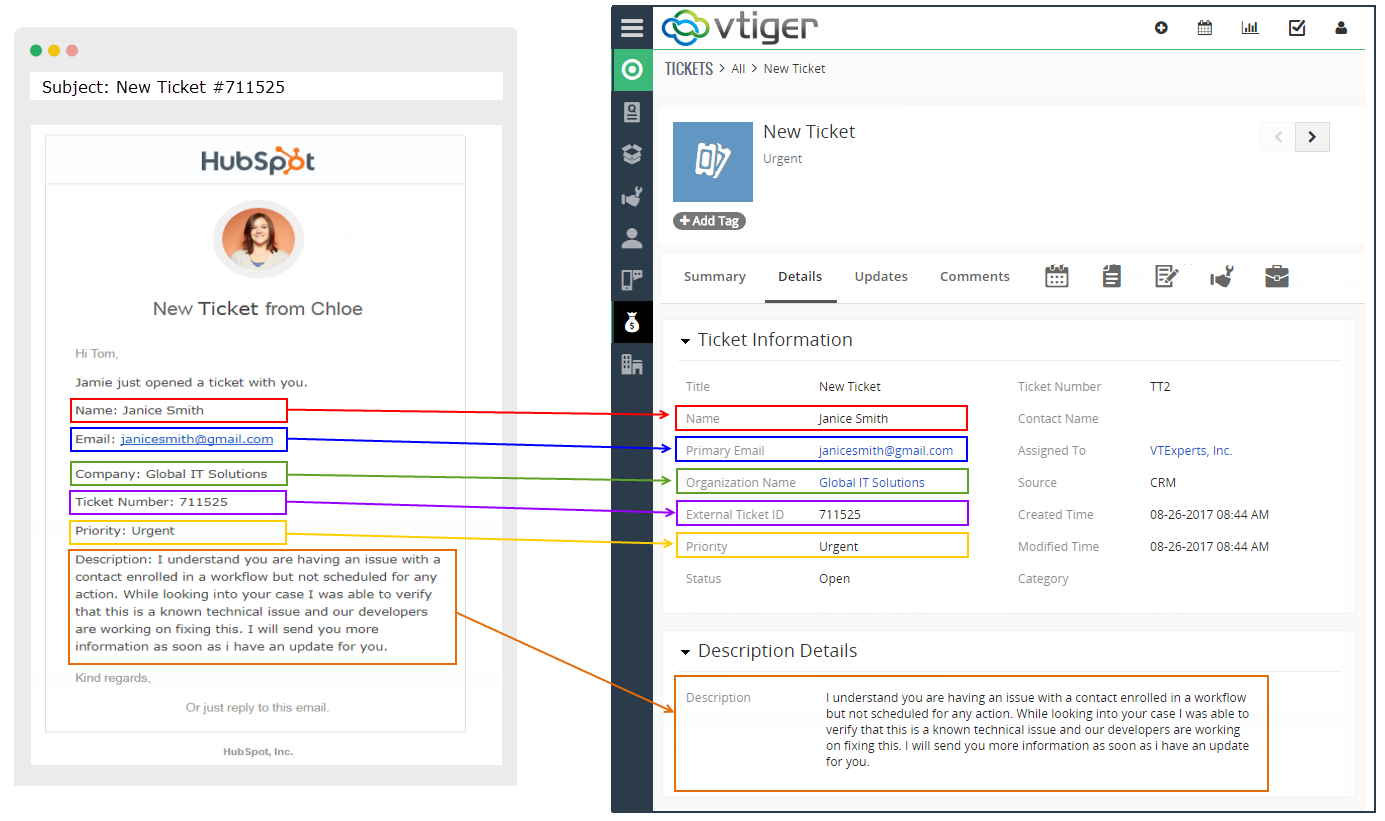The width and height of the screenshot is (1385, 821).
Task: Click the Add Tag button
Action: [x=709, y=221]
